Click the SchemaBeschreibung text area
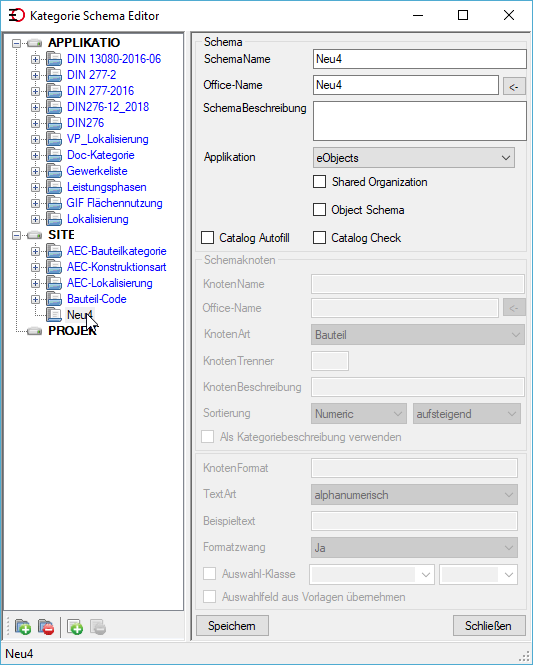Viewport: 533px width, 665px height. 420,121
